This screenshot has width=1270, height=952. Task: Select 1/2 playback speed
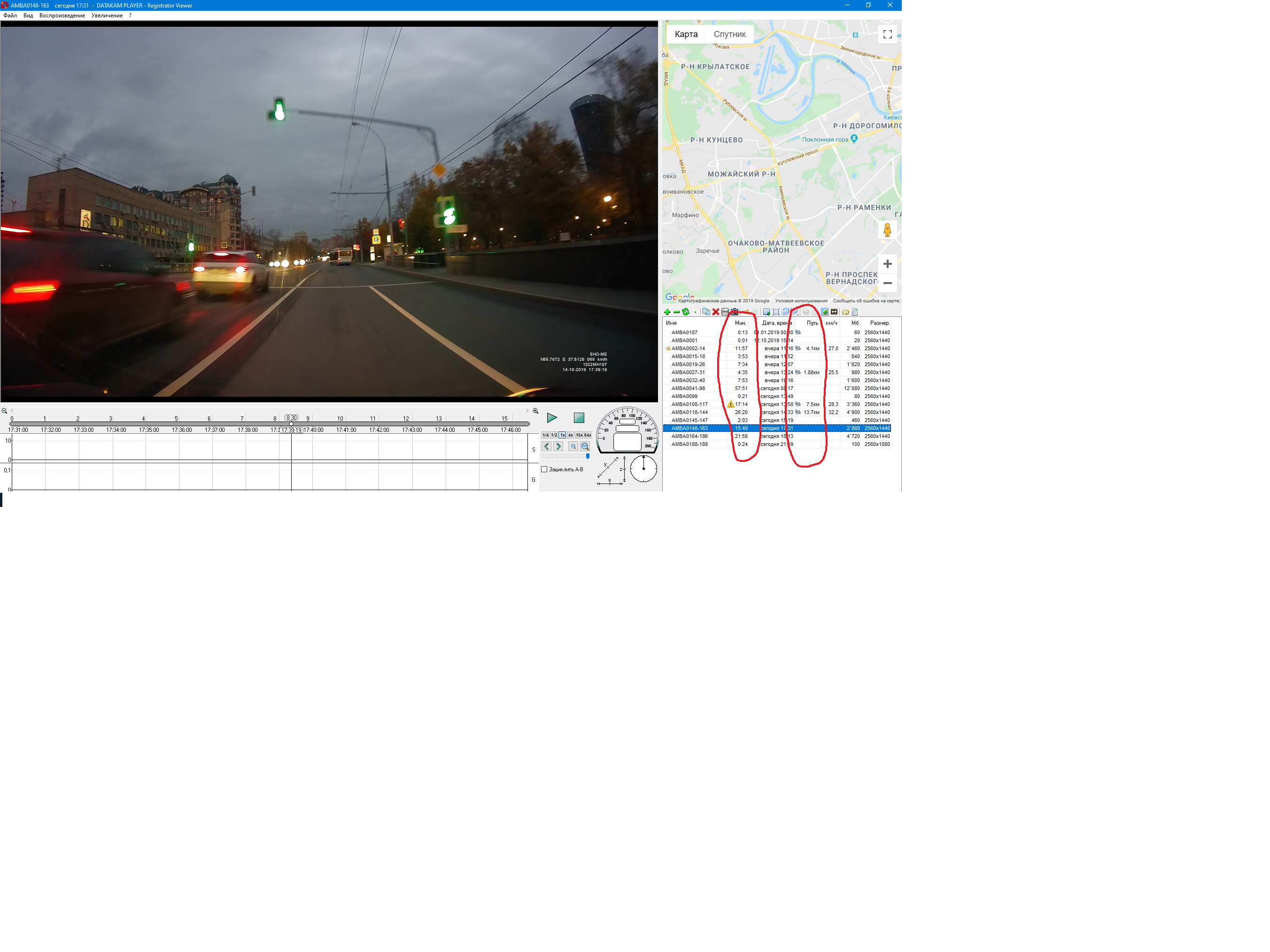(x=553, y=435)
